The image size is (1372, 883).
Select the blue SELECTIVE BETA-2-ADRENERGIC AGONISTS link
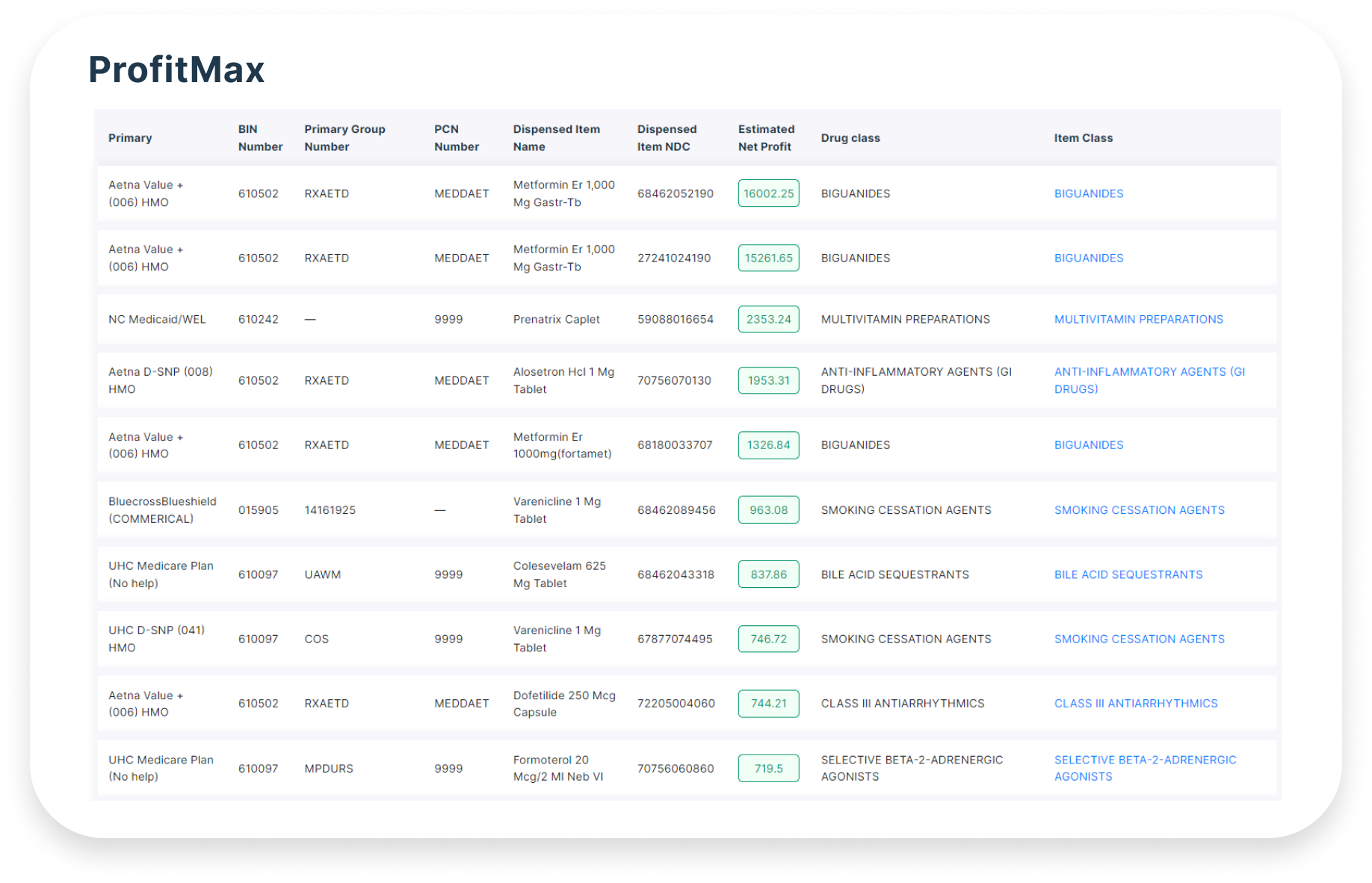(x=1144, y=768)
